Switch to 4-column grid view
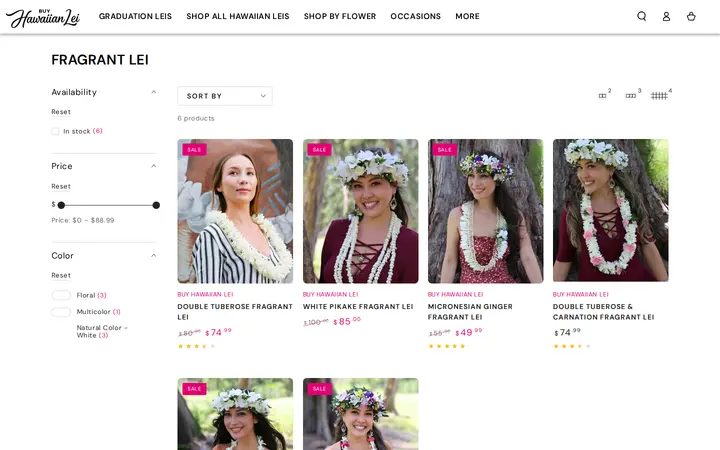 pyautogui.click(x=661, y=94)
